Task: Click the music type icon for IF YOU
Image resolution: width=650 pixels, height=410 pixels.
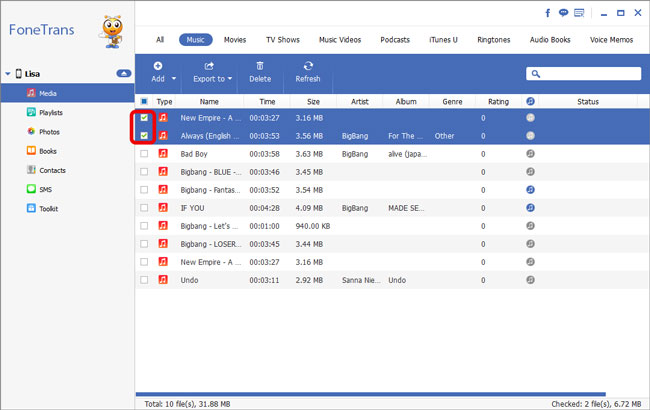Action: pyautogui.click(x=163, y=207)
